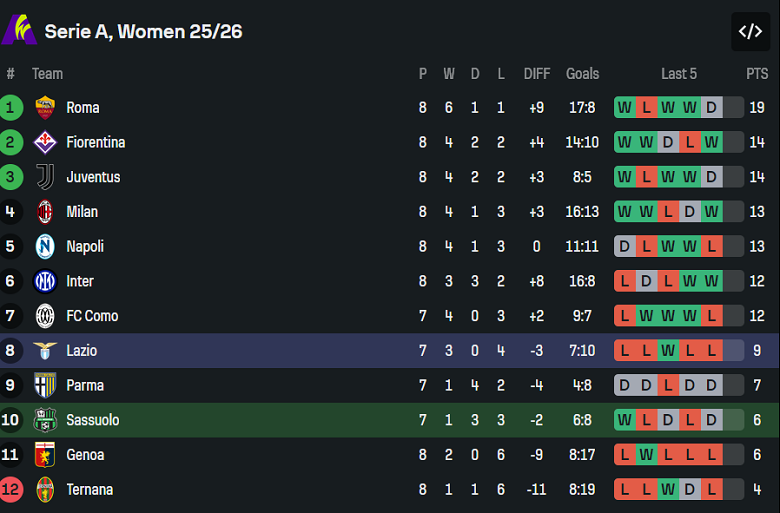The height and width of the screenshot is (513, 780).
Task: Click the embed code icon button
Action: tap(750, 31)
